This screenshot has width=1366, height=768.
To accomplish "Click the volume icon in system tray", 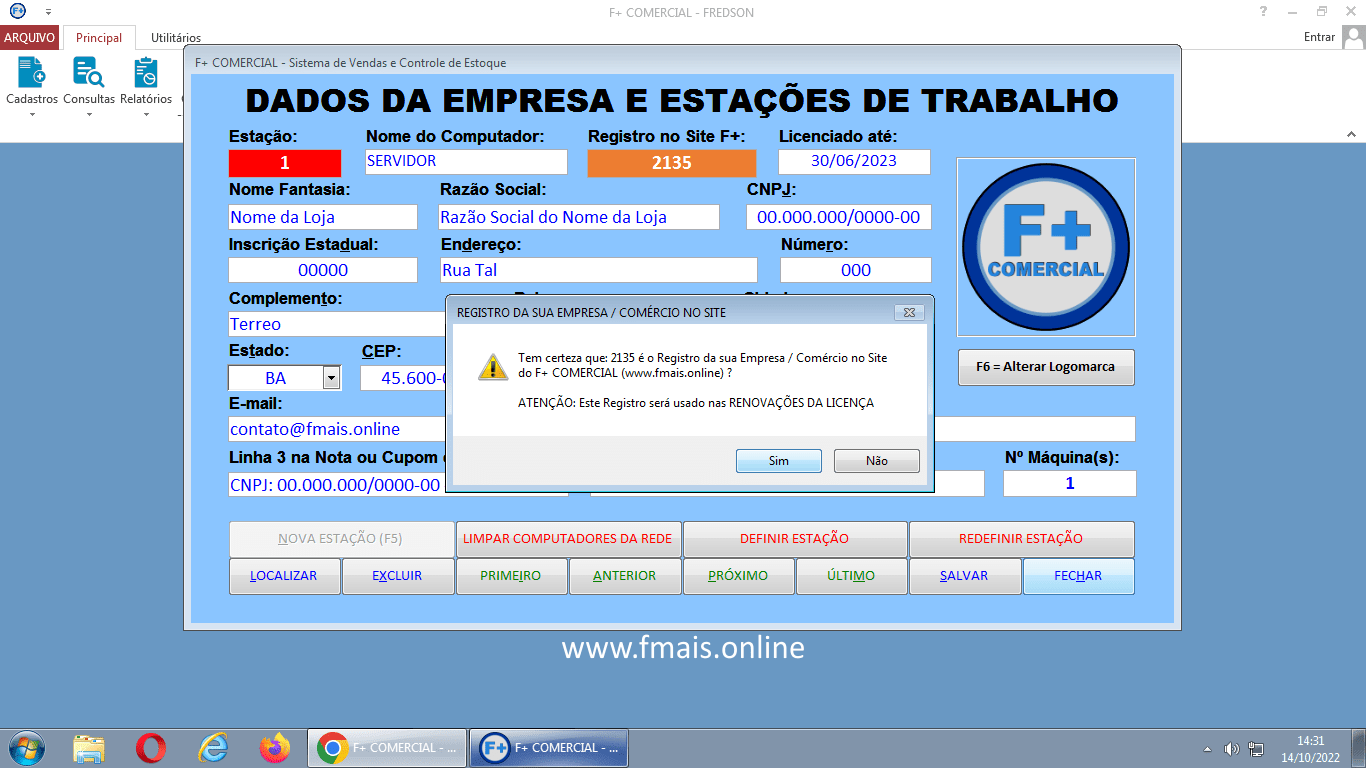I will click(1232, 749).
